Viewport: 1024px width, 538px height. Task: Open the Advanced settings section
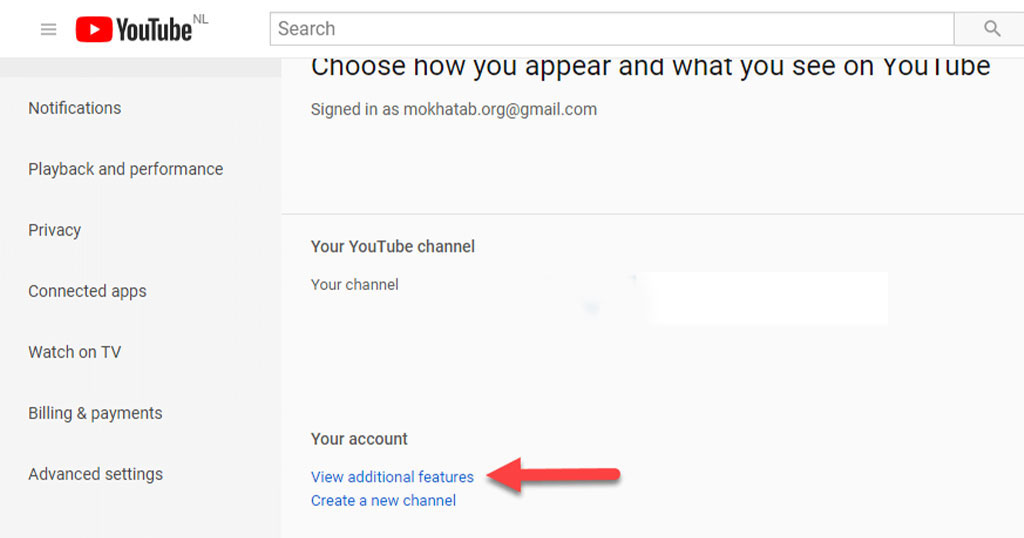[x=95, y=474]
